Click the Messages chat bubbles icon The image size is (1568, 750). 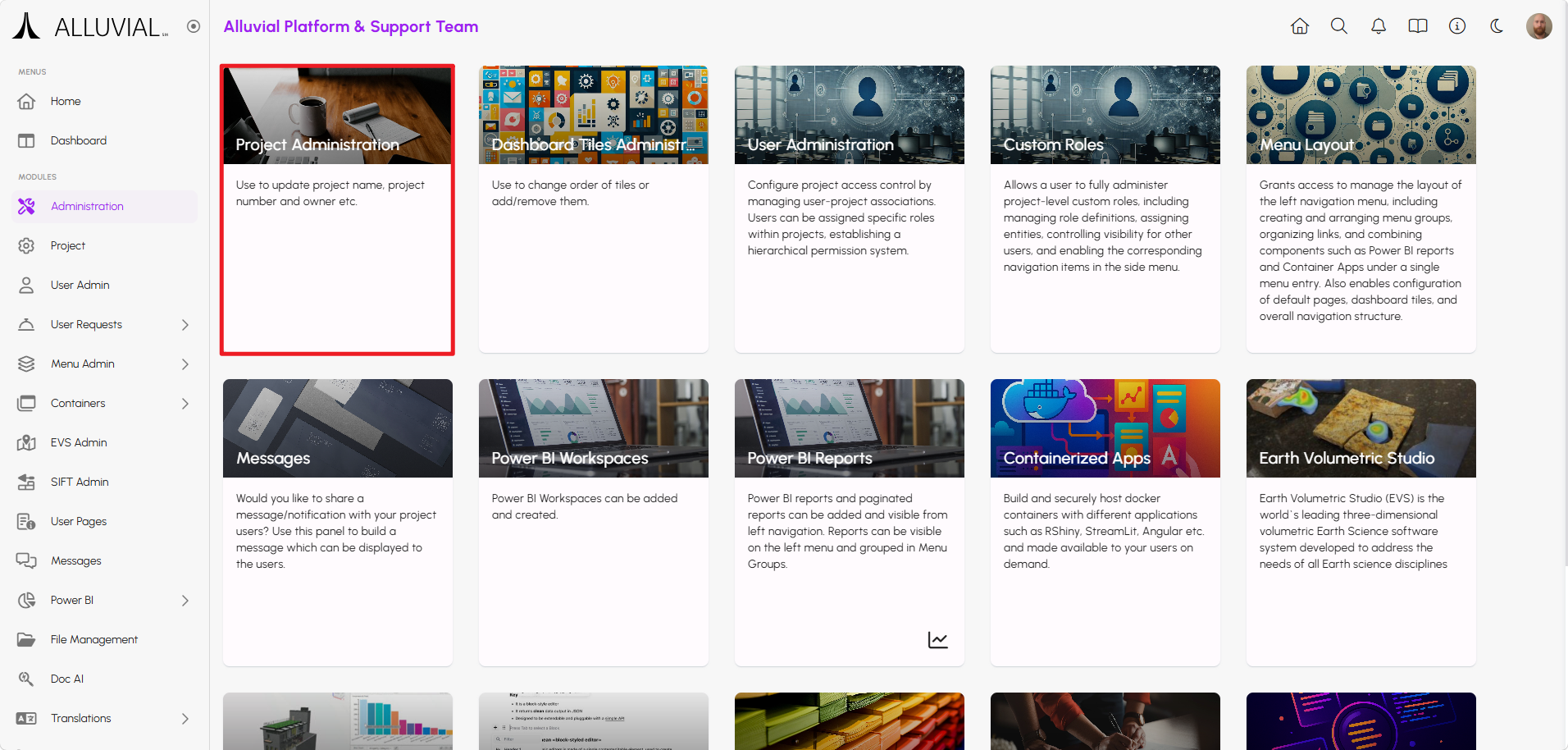coord(26,560)
